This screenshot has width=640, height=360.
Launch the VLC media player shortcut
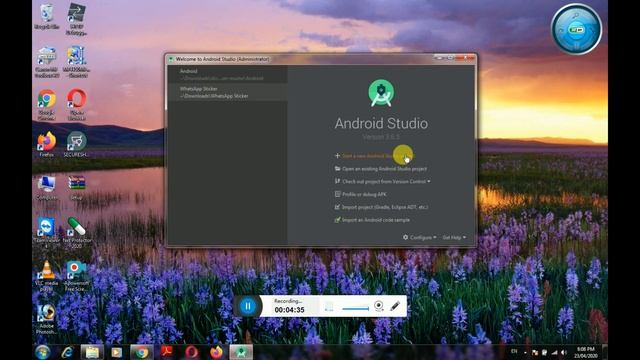(47, 276)
